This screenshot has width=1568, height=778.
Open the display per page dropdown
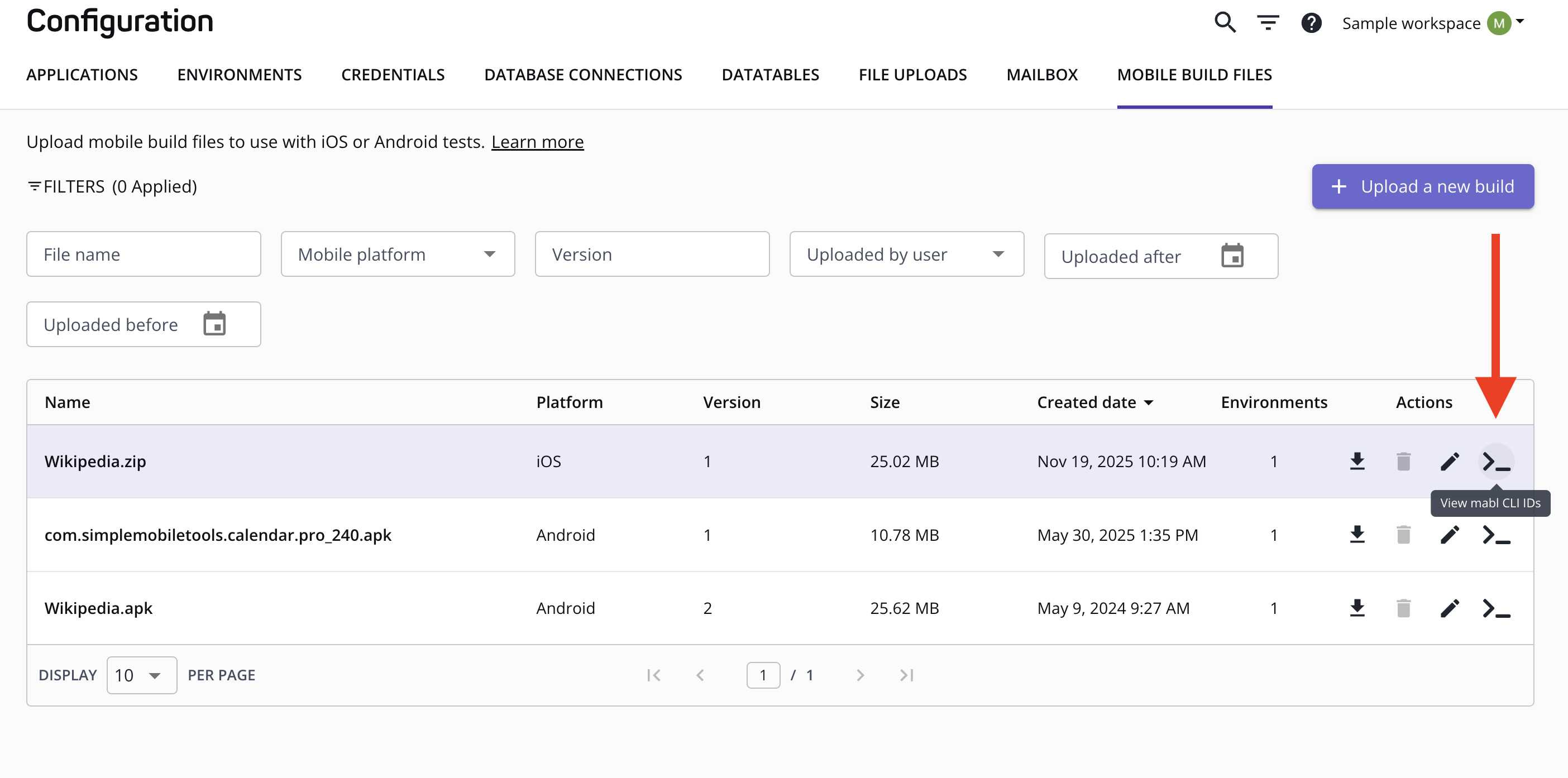[x=141, y=675]
